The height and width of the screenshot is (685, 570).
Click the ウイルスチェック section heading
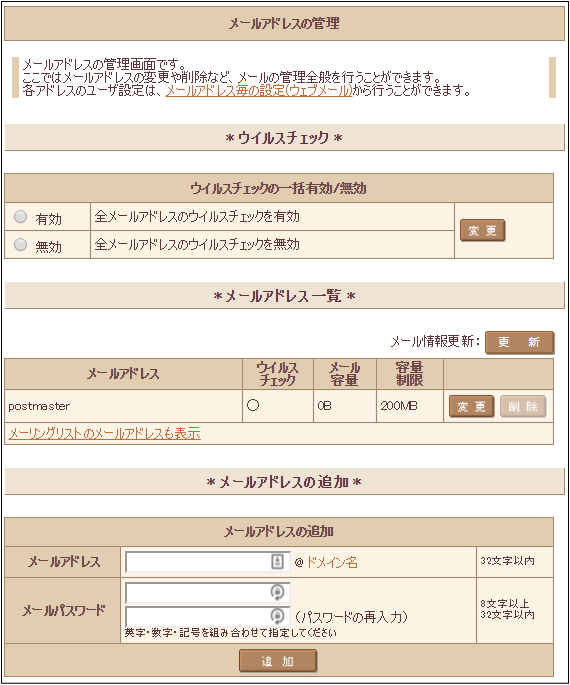coord(284,138)
